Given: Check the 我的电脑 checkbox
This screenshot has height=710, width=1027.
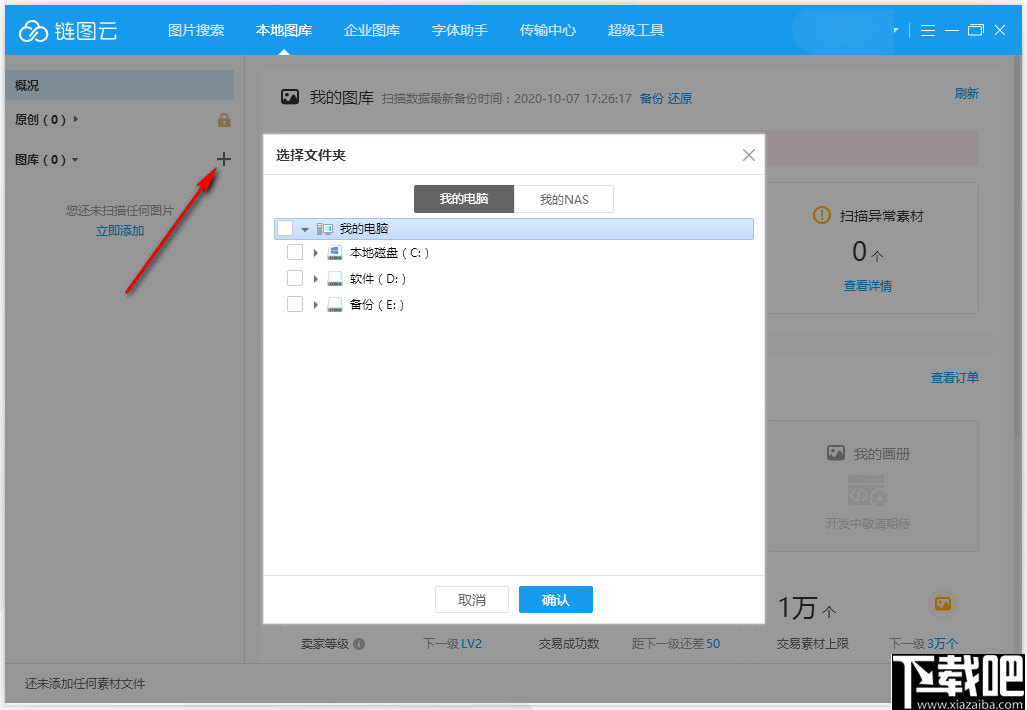Looking at the screenshot, I should click(285, 228).
